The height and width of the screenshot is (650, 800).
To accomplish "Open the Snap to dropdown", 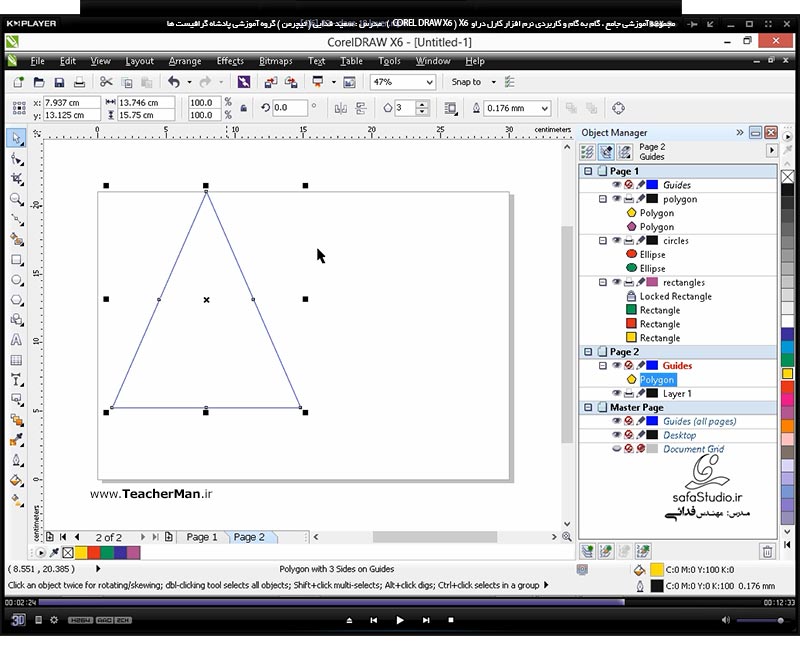I will 493,82.
